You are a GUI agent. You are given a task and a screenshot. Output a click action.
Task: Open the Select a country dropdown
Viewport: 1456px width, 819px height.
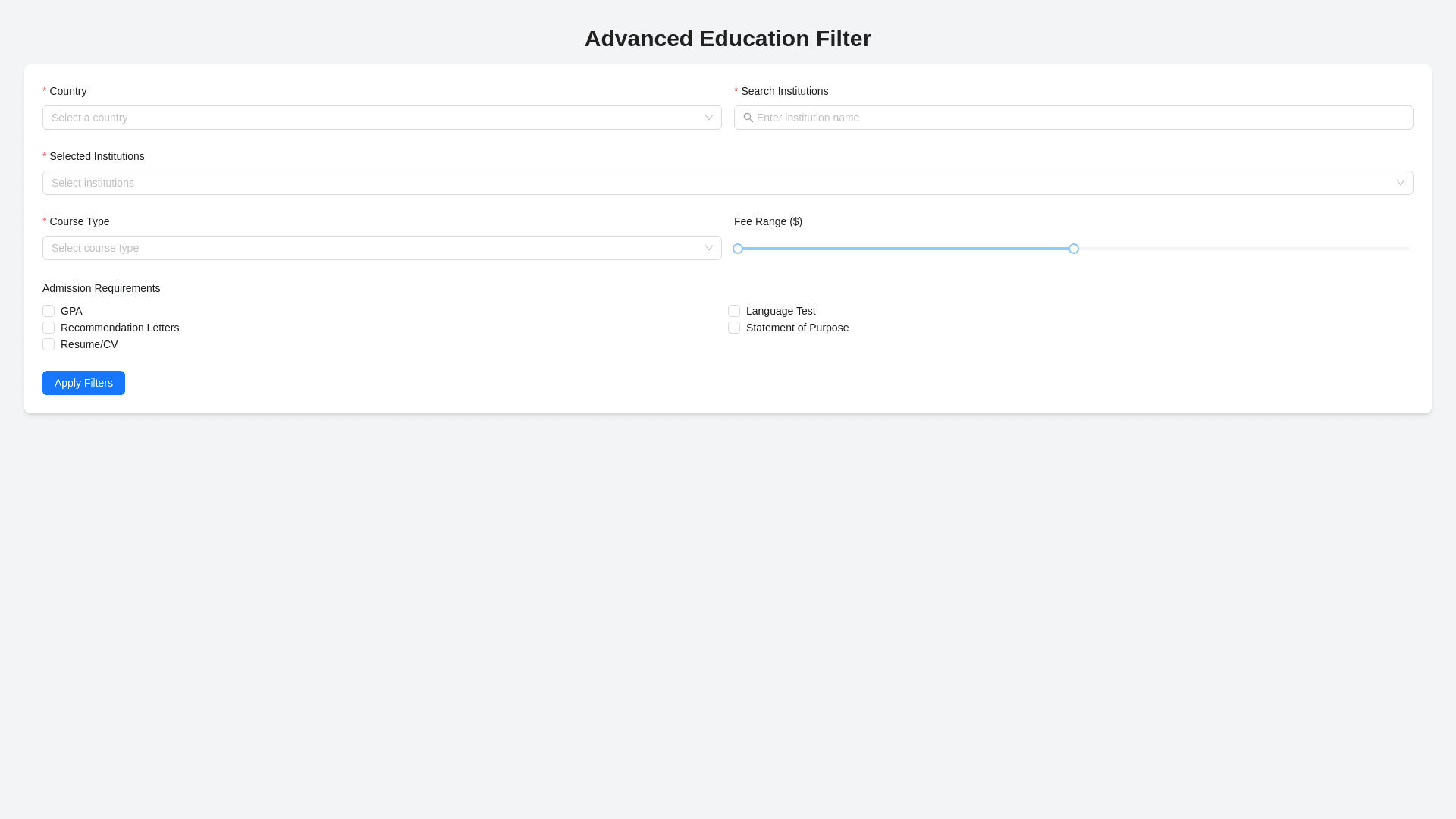372,118
